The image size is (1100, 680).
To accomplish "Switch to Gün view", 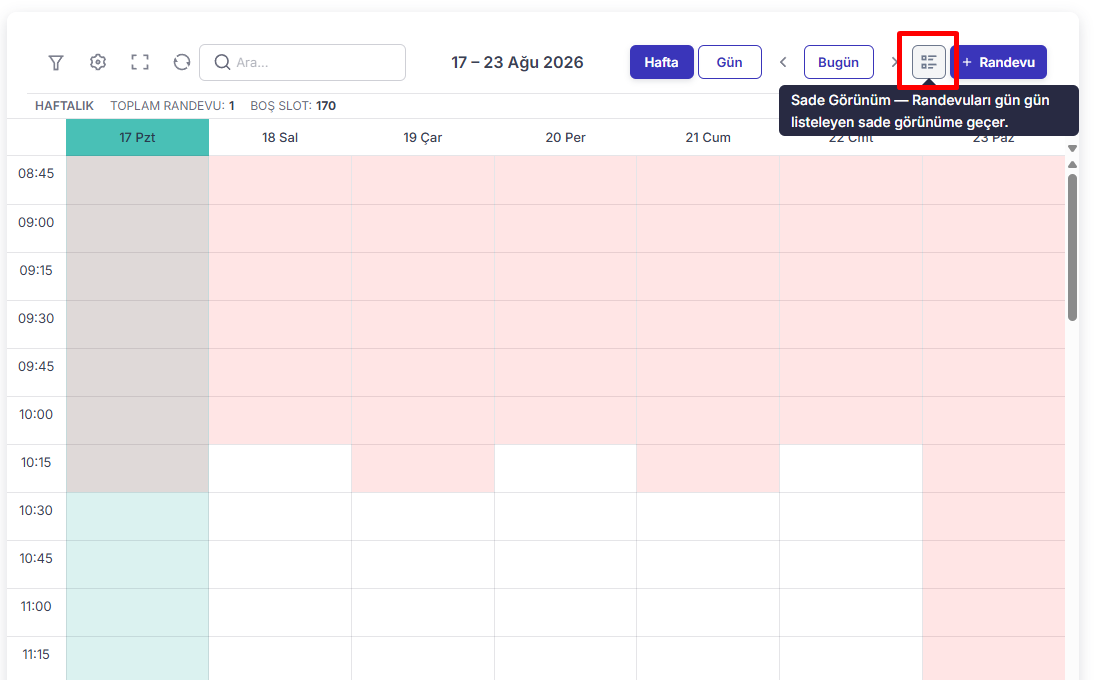I will pos(730,62).
